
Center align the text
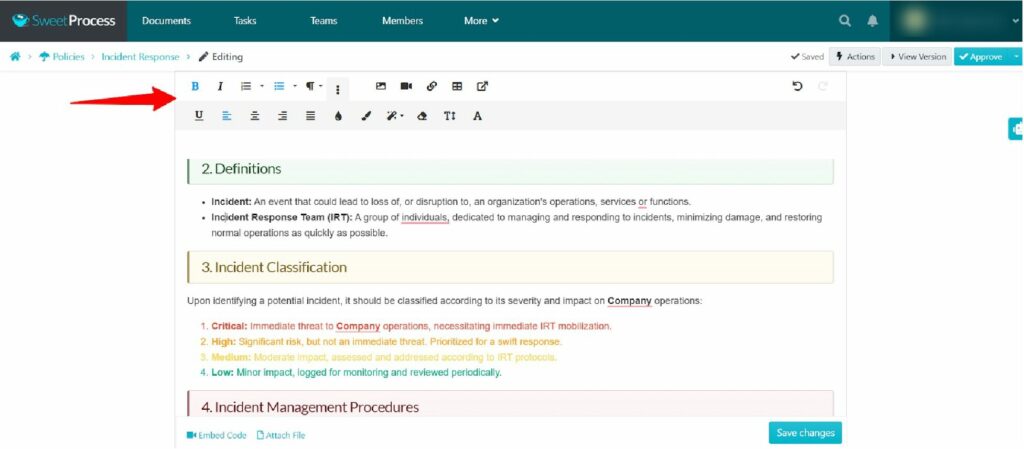[x=255, y=116]
